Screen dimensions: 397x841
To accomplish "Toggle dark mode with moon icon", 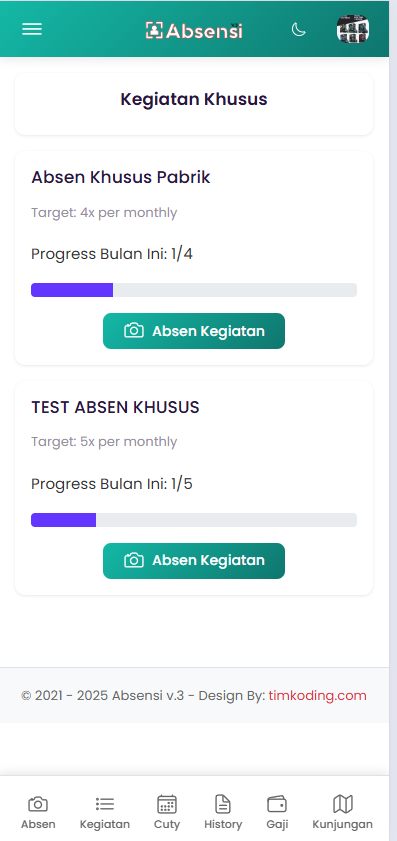I will 298,29.
